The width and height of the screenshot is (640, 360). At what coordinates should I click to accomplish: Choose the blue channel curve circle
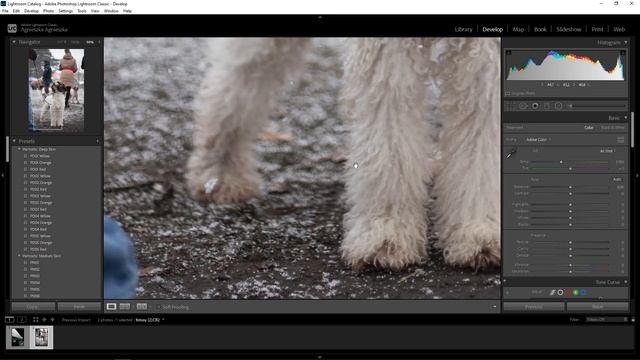click(584, 292)
